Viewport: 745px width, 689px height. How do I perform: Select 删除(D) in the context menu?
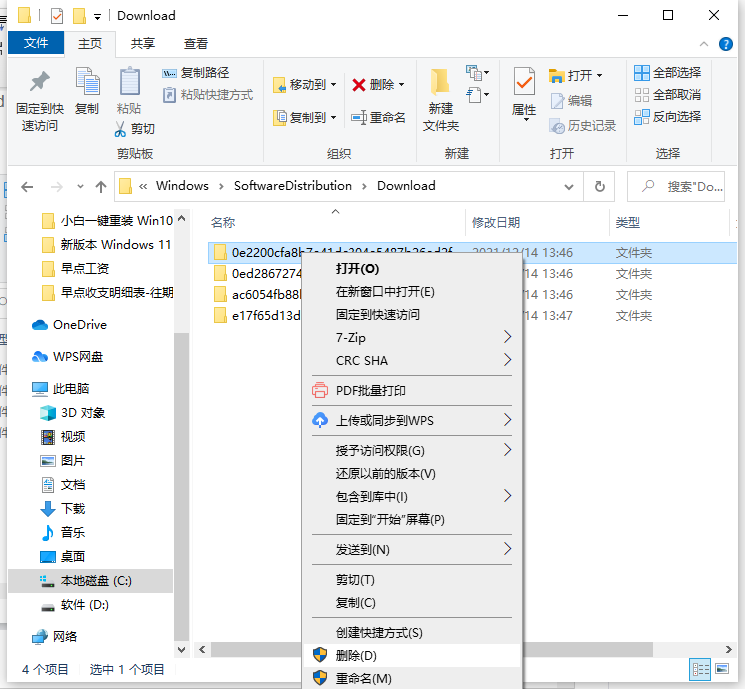[356, 656]
